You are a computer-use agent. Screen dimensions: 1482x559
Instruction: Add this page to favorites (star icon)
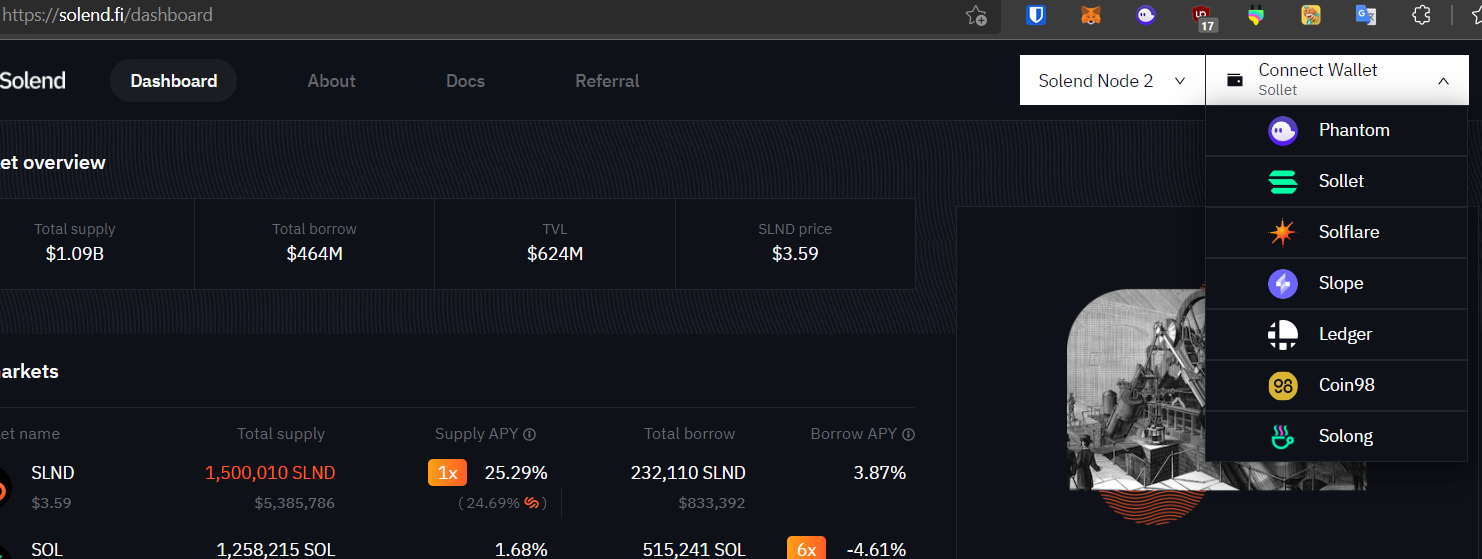click(x=976, y=15)
